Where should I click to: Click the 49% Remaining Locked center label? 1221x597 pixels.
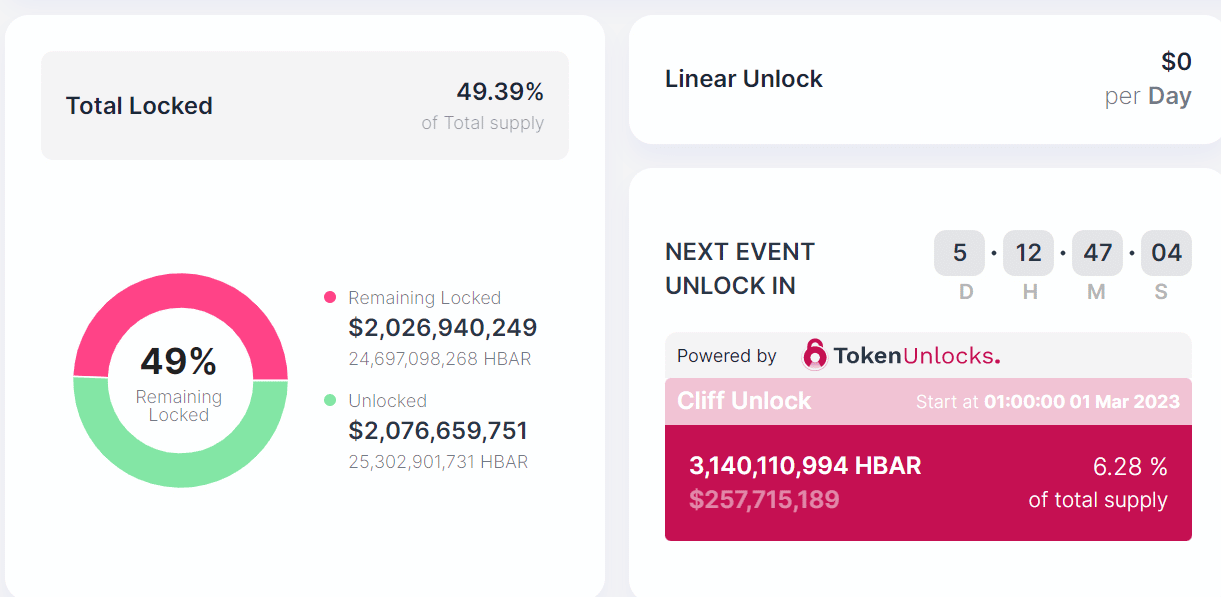pyautogui.click(x=179, y=381)
